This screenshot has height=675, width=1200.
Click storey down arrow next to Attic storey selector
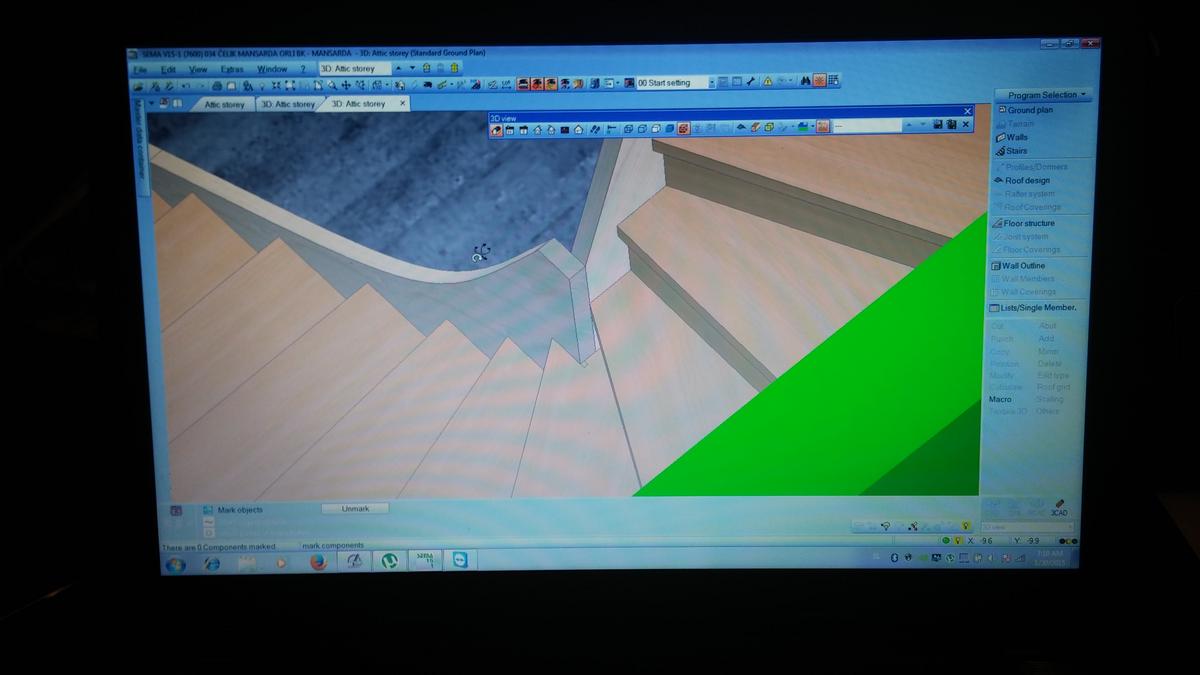[x=414, y=68]
